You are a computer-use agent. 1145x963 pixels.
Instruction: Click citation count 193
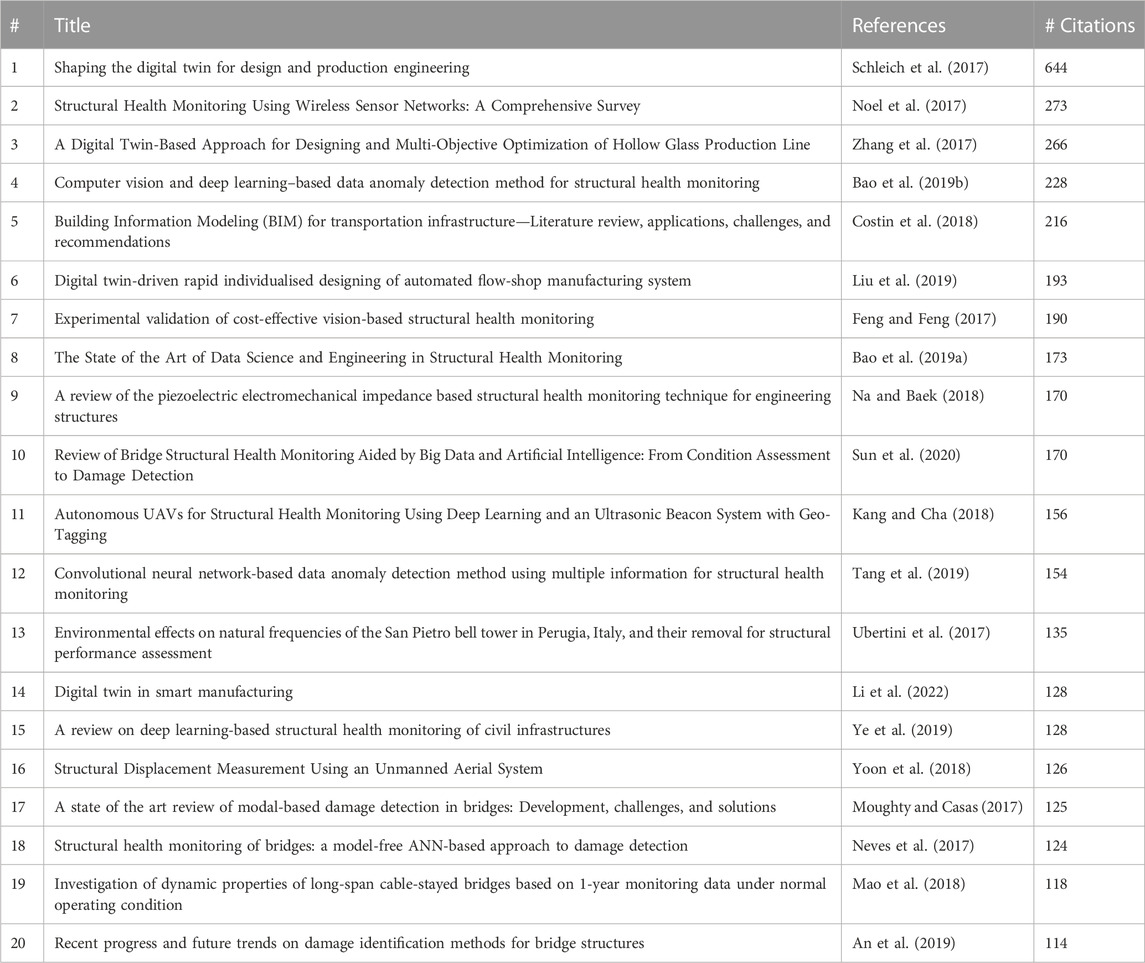[x=1056, y=281]
